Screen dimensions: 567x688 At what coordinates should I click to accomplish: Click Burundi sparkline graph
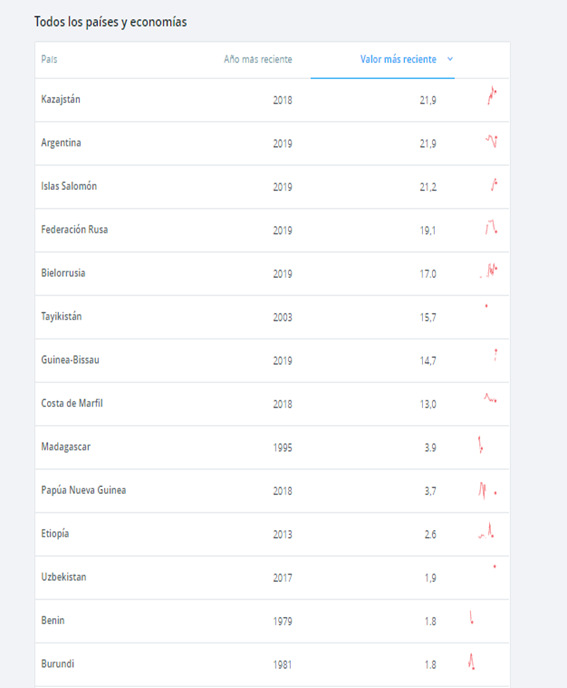(471, 662)
